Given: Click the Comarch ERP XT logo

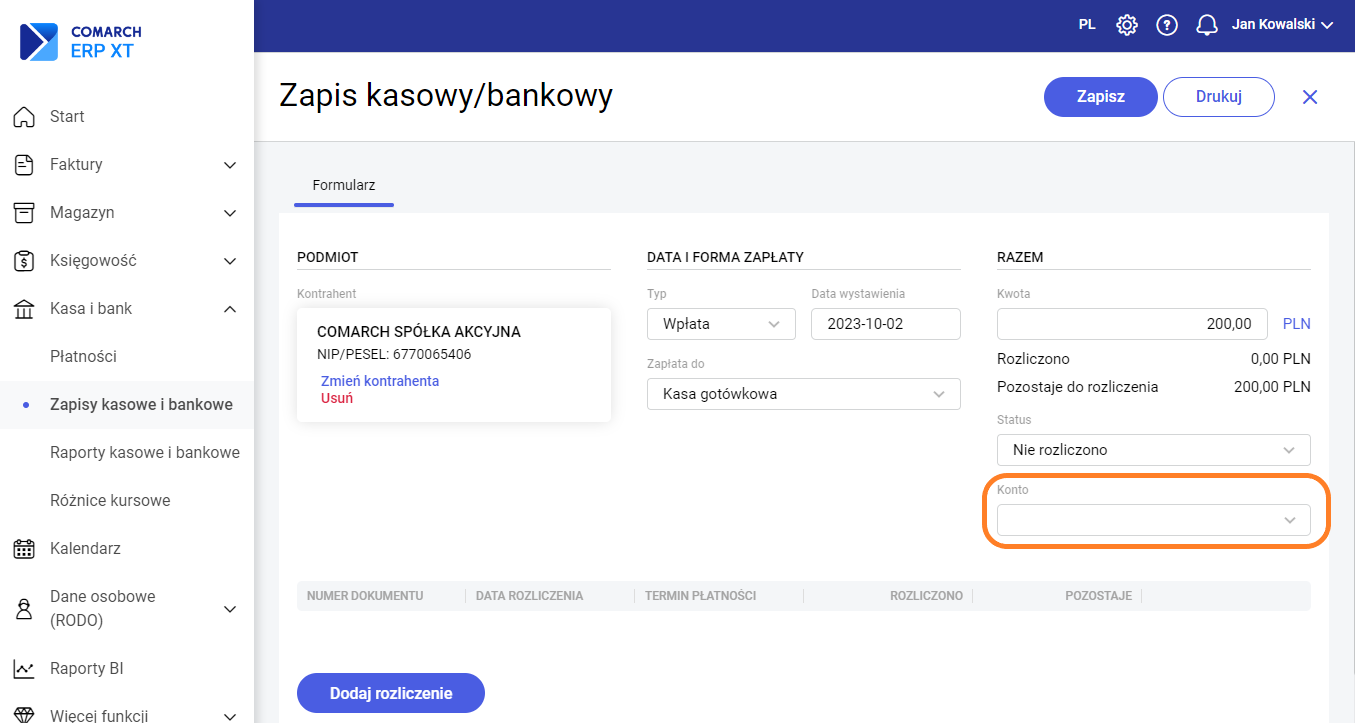Looking at the screenshot, I should (x=81, y=42).
